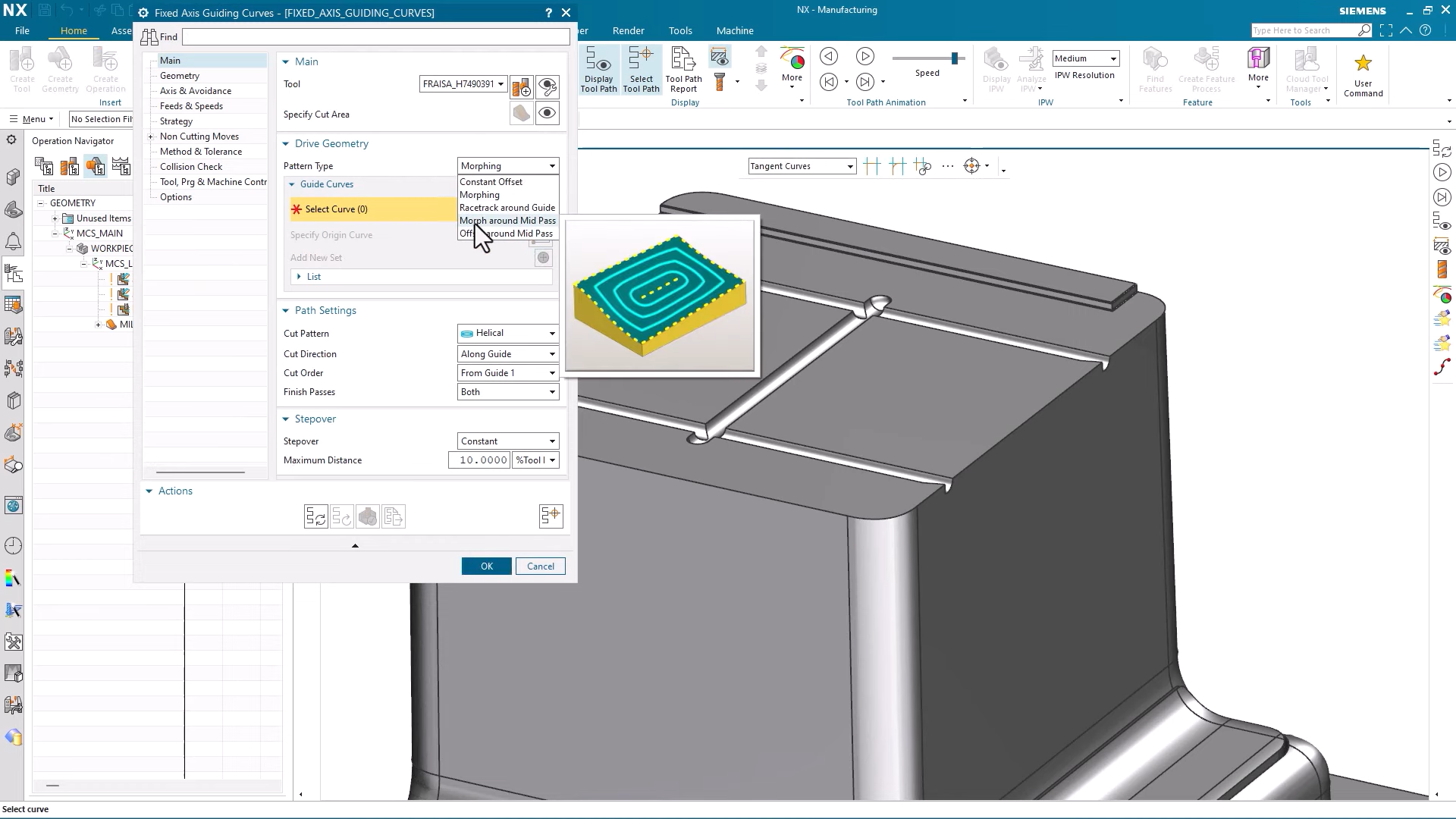Open the Tool Path Report tool
Screen dimensions: 1456x819
682,70
